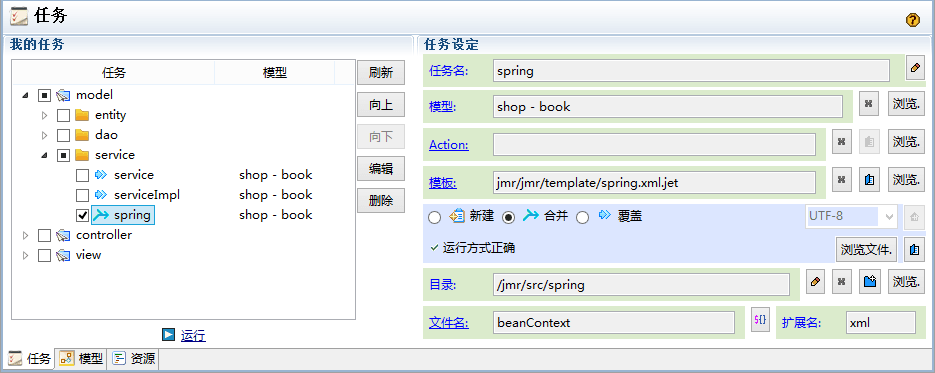Check the dao checkbox

(64, 135)
